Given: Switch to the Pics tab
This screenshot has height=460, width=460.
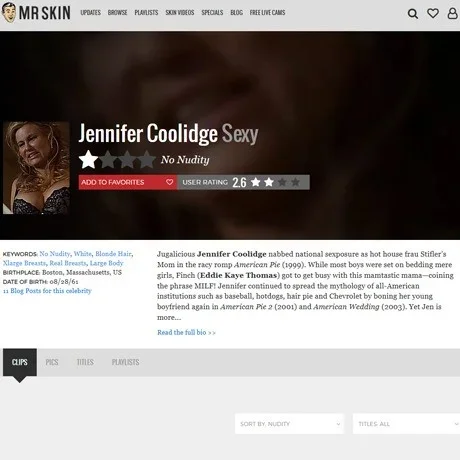Looking at the screenshot, I should click(52, 362).
